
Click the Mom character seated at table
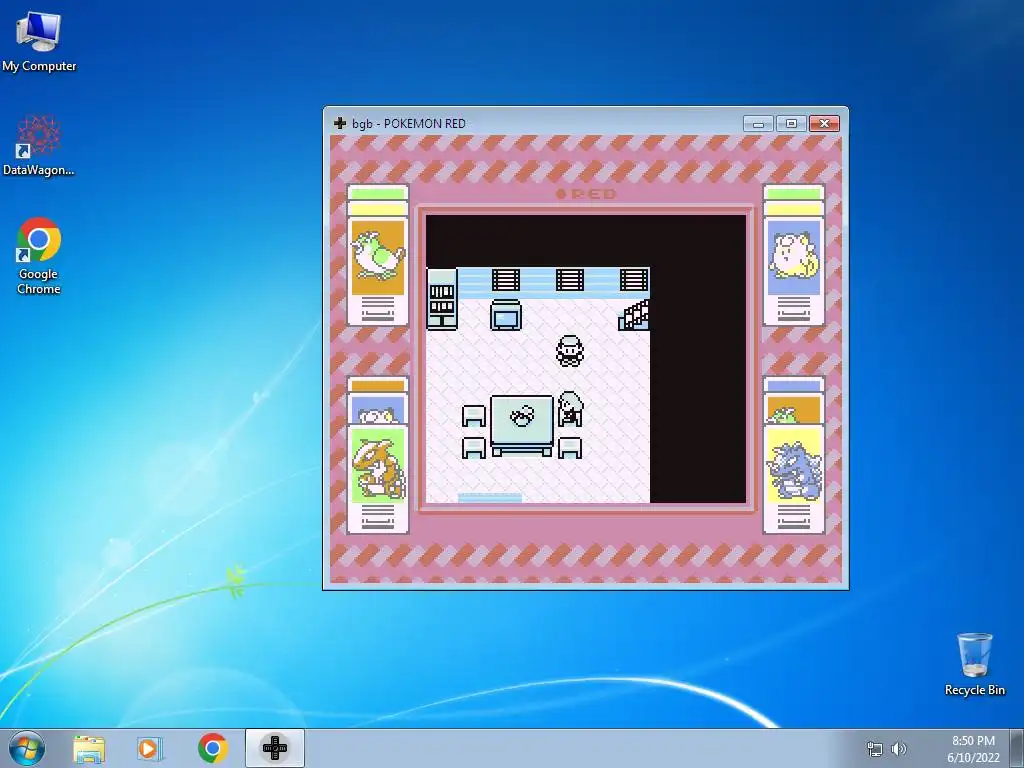570,409
